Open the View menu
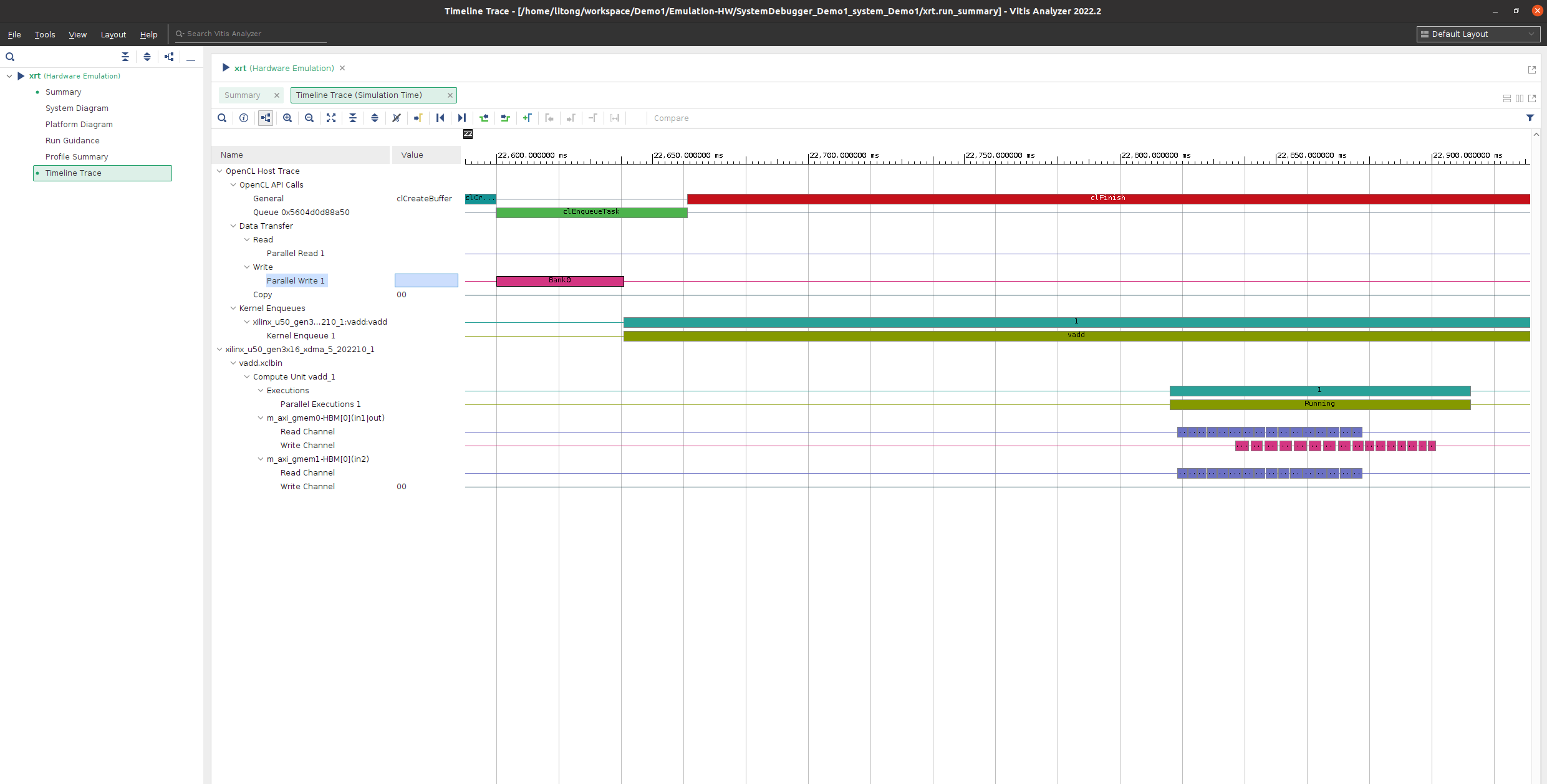 (x=77, y=34)
